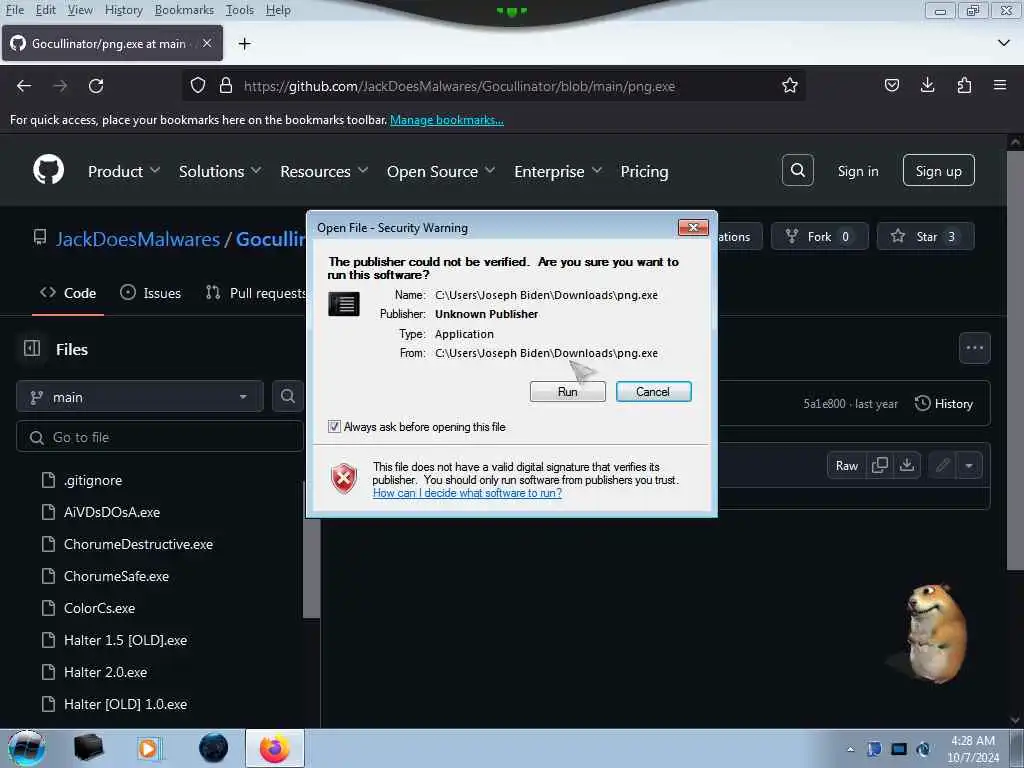This screenshot has width=1024, height=768.
Task: Open the Pocket save icon
Action: coord(891,85)
